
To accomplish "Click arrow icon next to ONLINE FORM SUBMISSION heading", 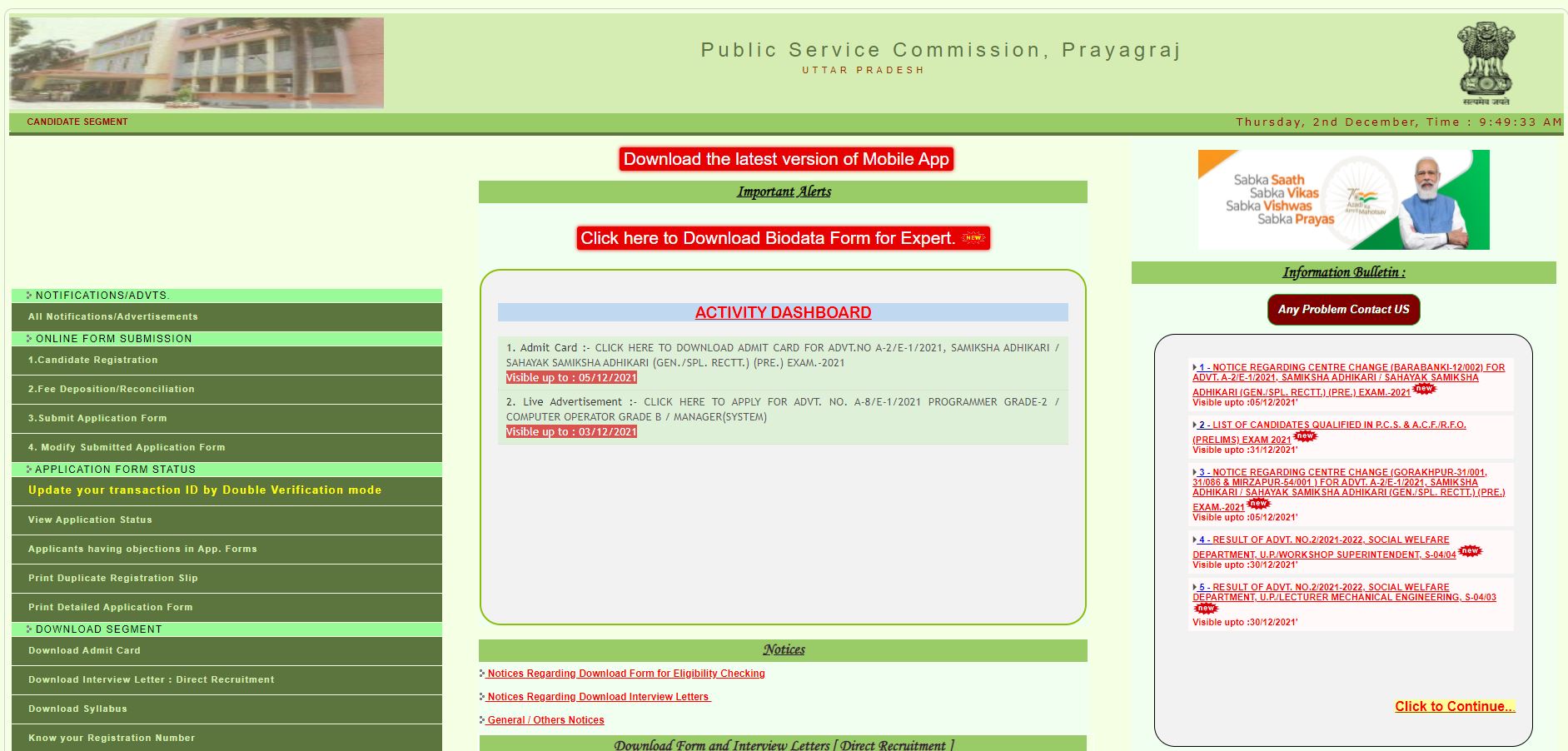I will (29, 339).
